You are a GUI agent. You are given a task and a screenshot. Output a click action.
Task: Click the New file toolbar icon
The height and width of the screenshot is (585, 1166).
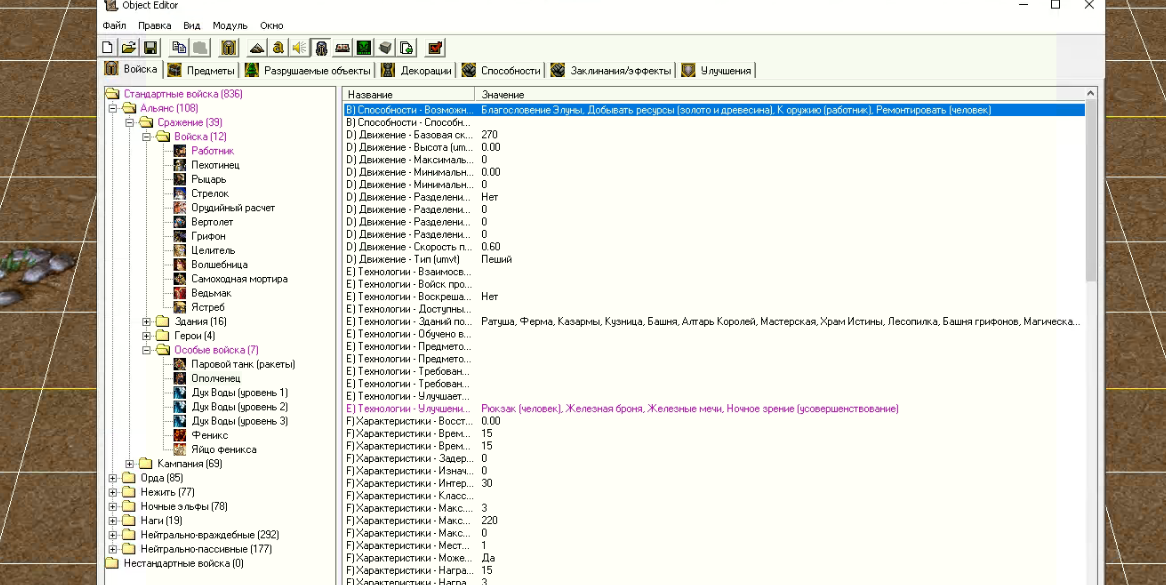pyautogui.click(x=108, y=48)
